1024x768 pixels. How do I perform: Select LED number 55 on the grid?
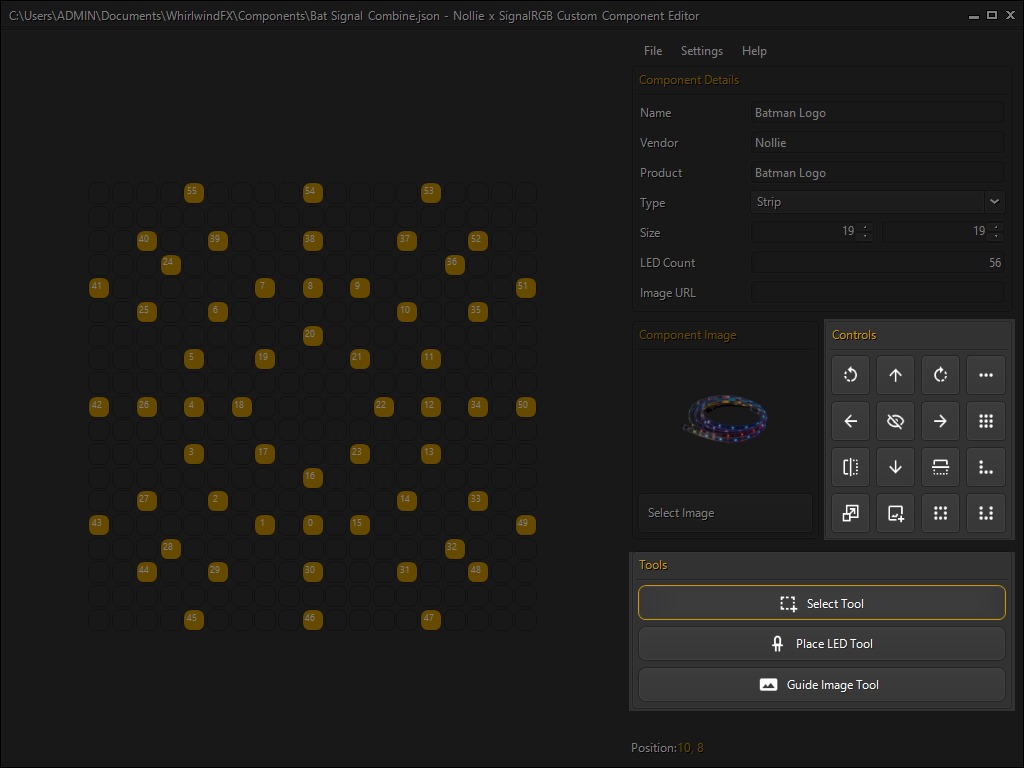[x=194, y=193]
